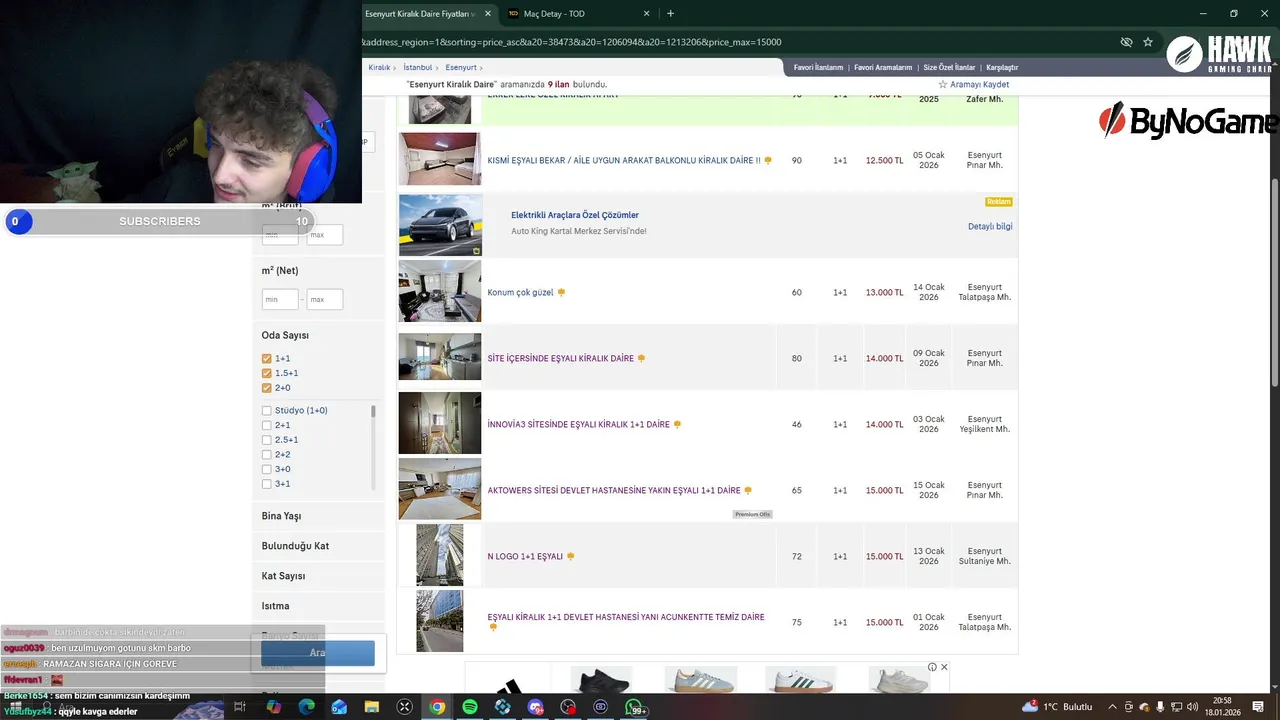The height and width of the screenshot is (720, 1280).
Task: Open a new browser tab
Action: click(x=670, y=14)
